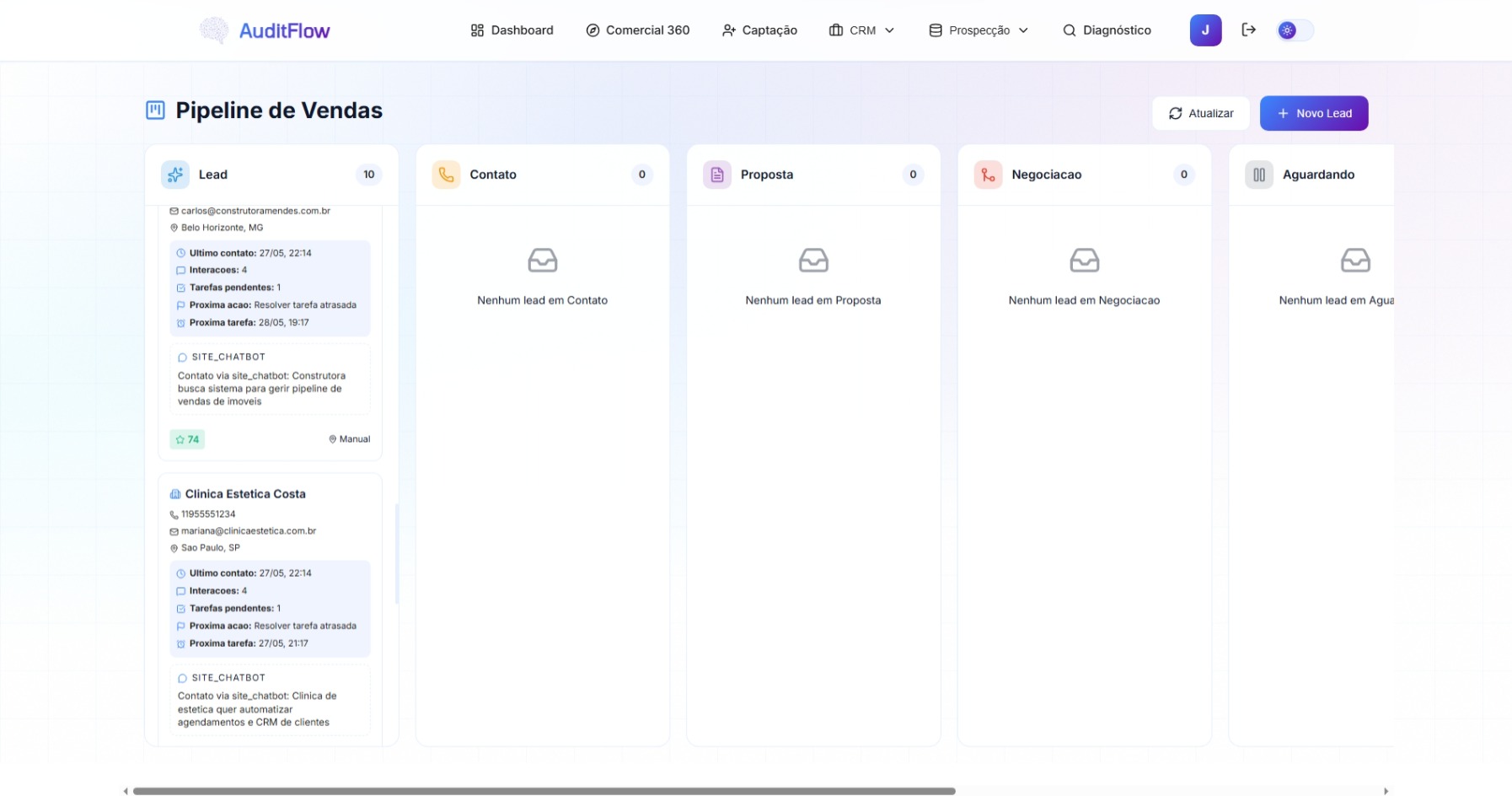
Task: Click the AuditFlow brain logo icon
Action: pyautogui.click(x=213, y=30)
